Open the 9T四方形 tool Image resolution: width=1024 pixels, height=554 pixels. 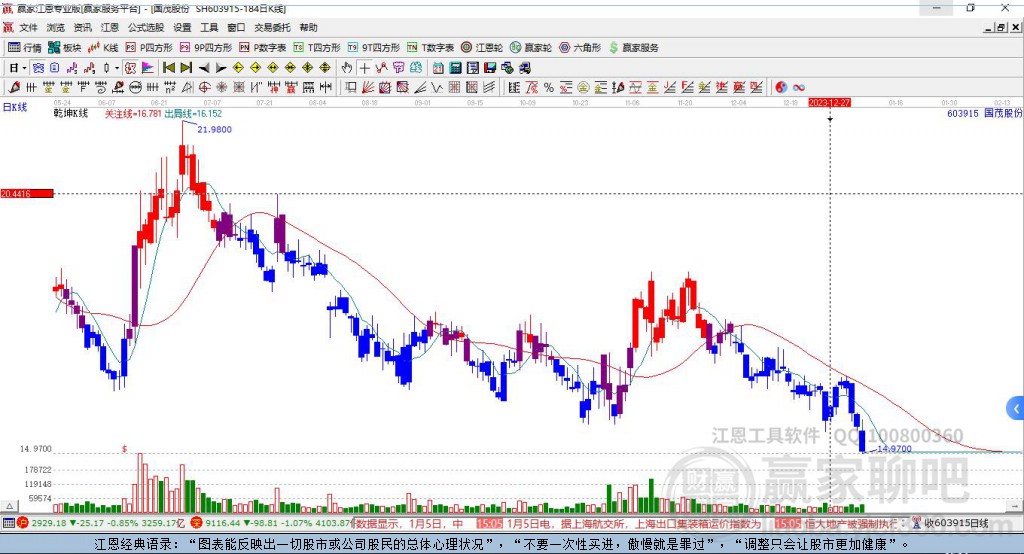click(373, 48)
